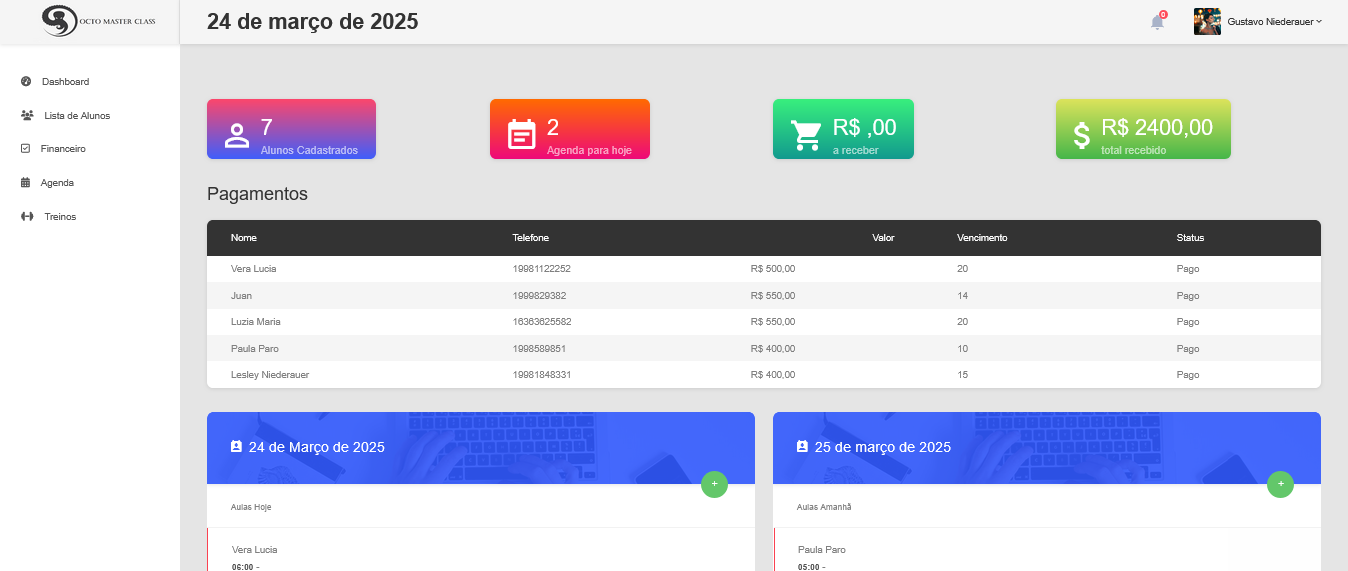Click the Agenda calendar icon in sidebar
Image resolution: width=1348 pixels, height=571 pixels.
tap(26, 182)
